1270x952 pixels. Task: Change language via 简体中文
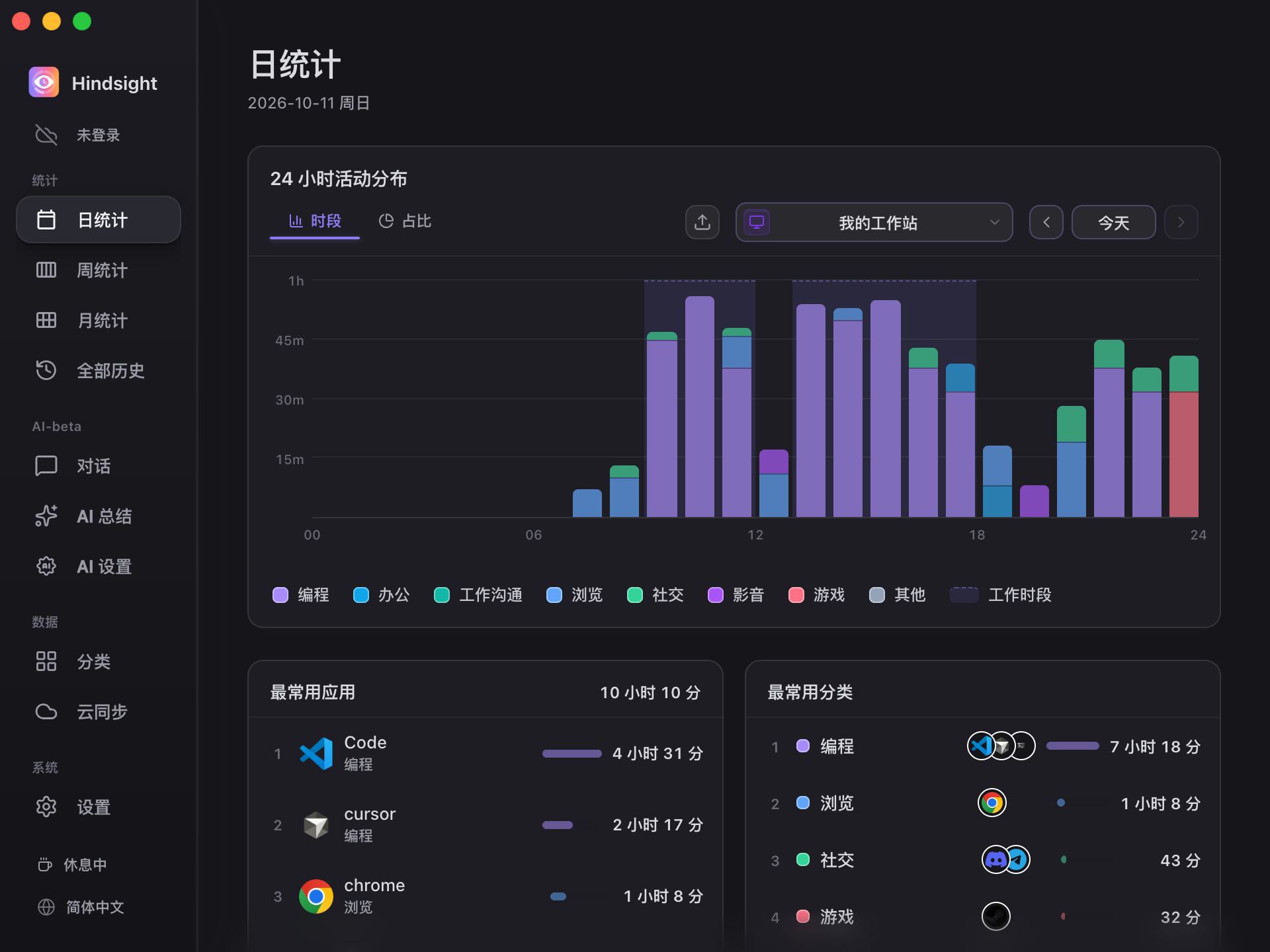(x=81, y=907)
